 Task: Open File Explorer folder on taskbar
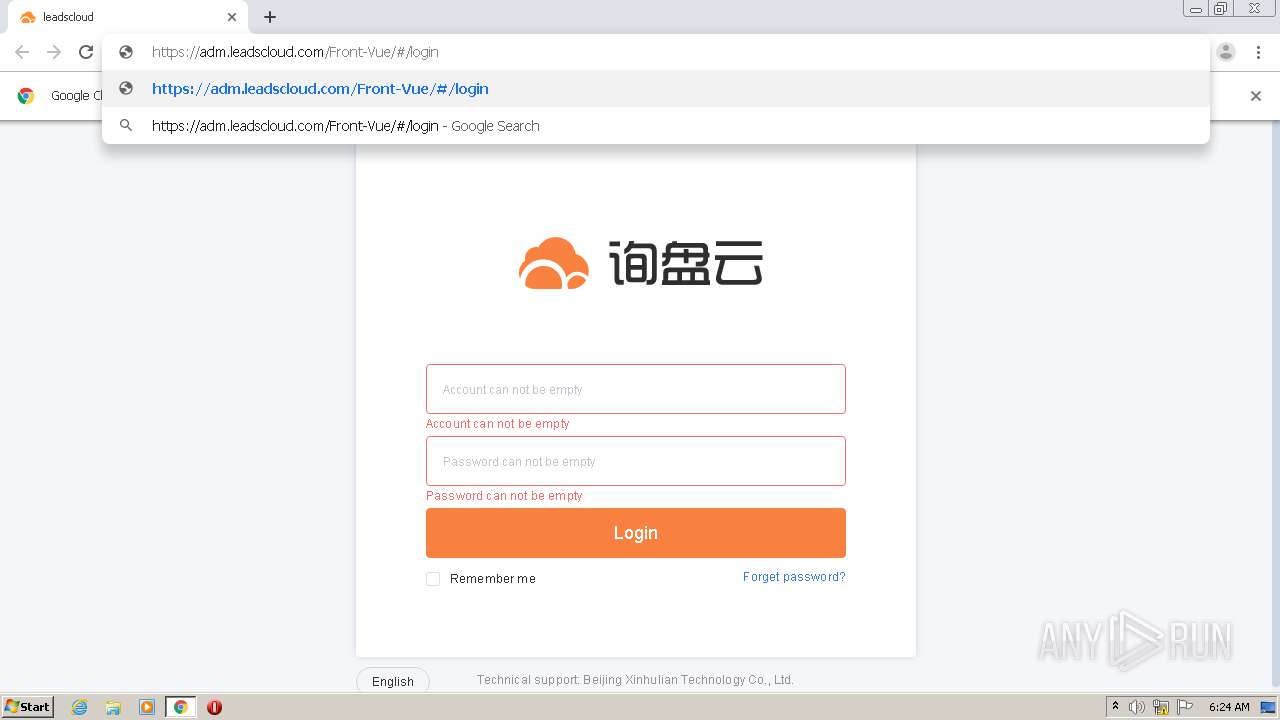[113, 707]
